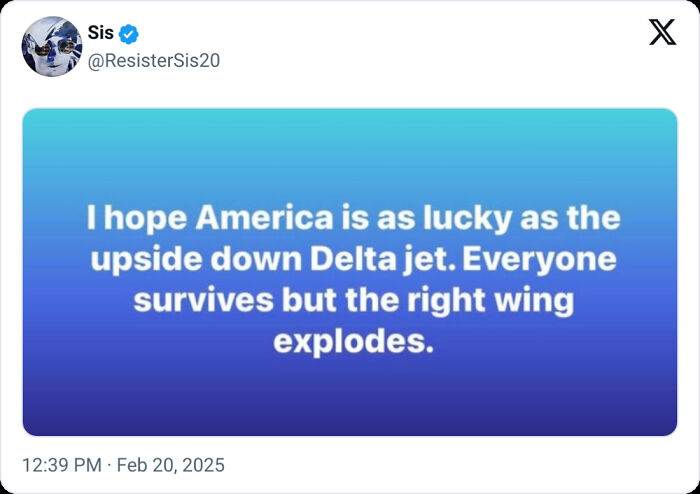Image resolution: width=700 pixels, height=494 pixels.
Task: Open the @ResisterSis20 handle link
Action: [x=155, y=60]
